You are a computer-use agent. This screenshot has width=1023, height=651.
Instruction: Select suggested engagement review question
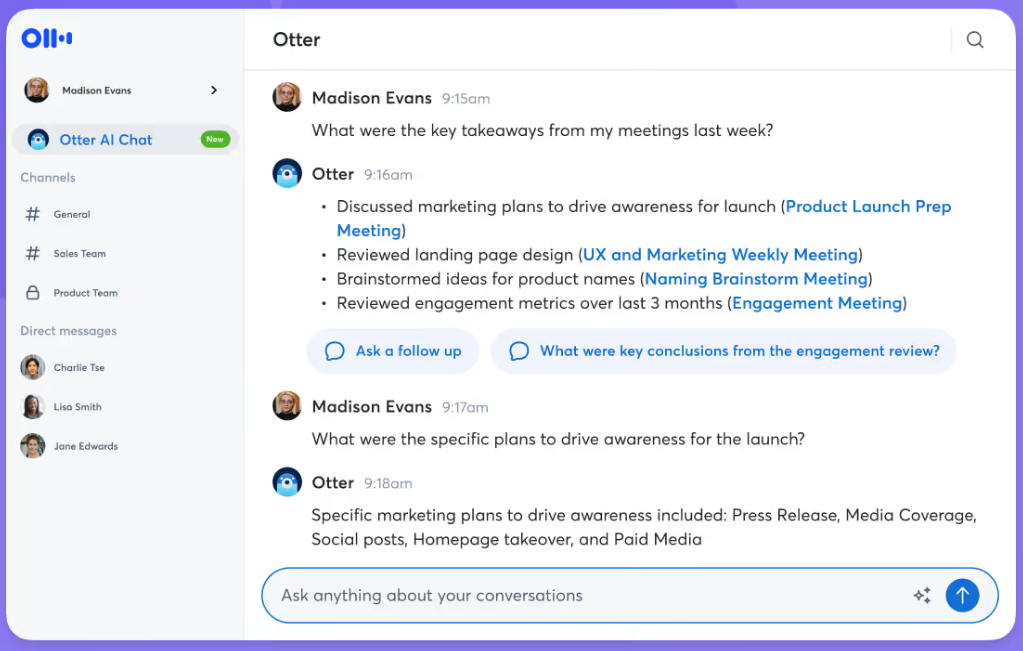pos(724,351)
